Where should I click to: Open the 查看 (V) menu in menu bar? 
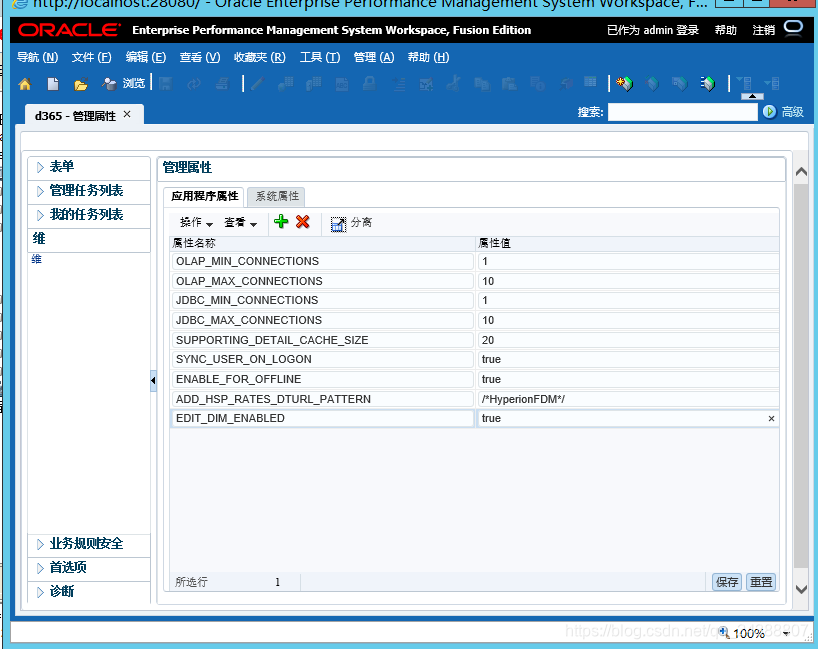pos(200,57)
